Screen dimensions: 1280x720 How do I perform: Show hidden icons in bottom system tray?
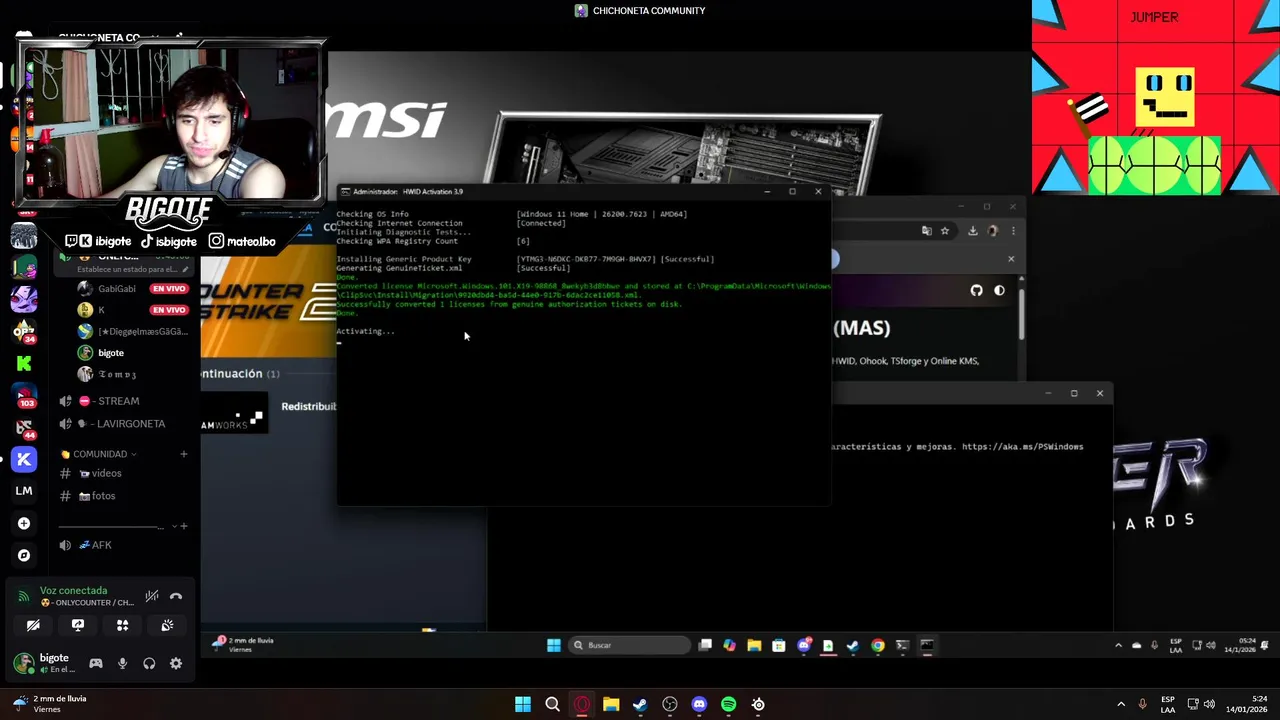(1120, 704)
